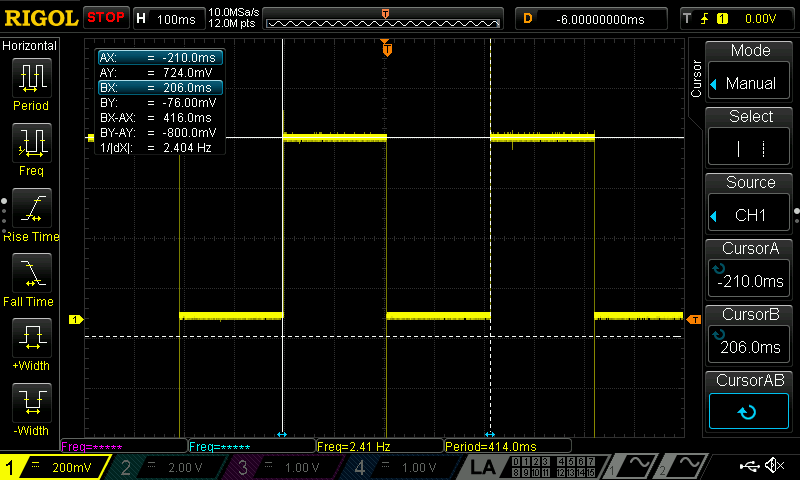Open the Horizontal measurement menu label

pyautogui.click(x=30, y=46)
